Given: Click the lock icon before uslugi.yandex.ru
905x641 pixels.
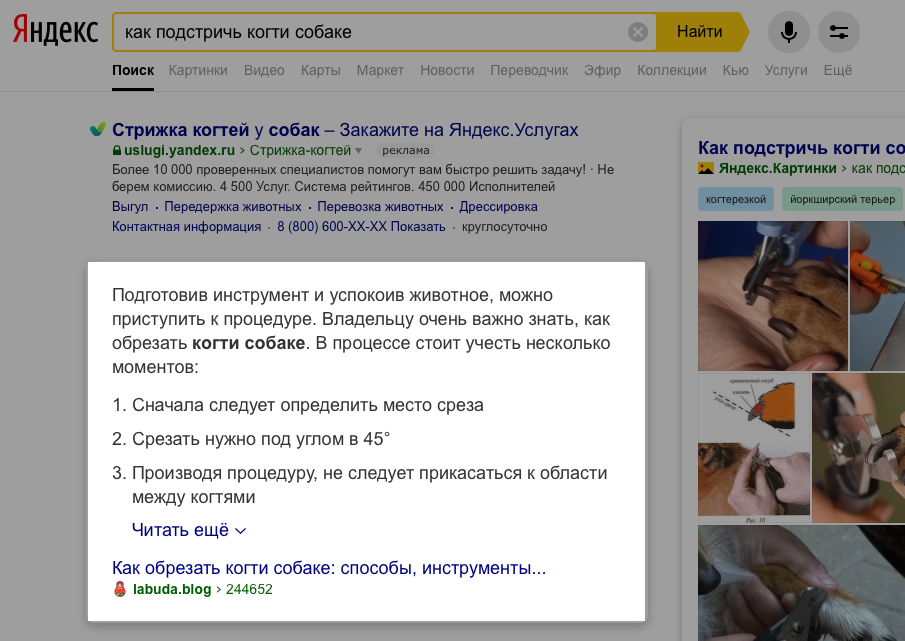Looking at the screenshot, I should [117, 151].
